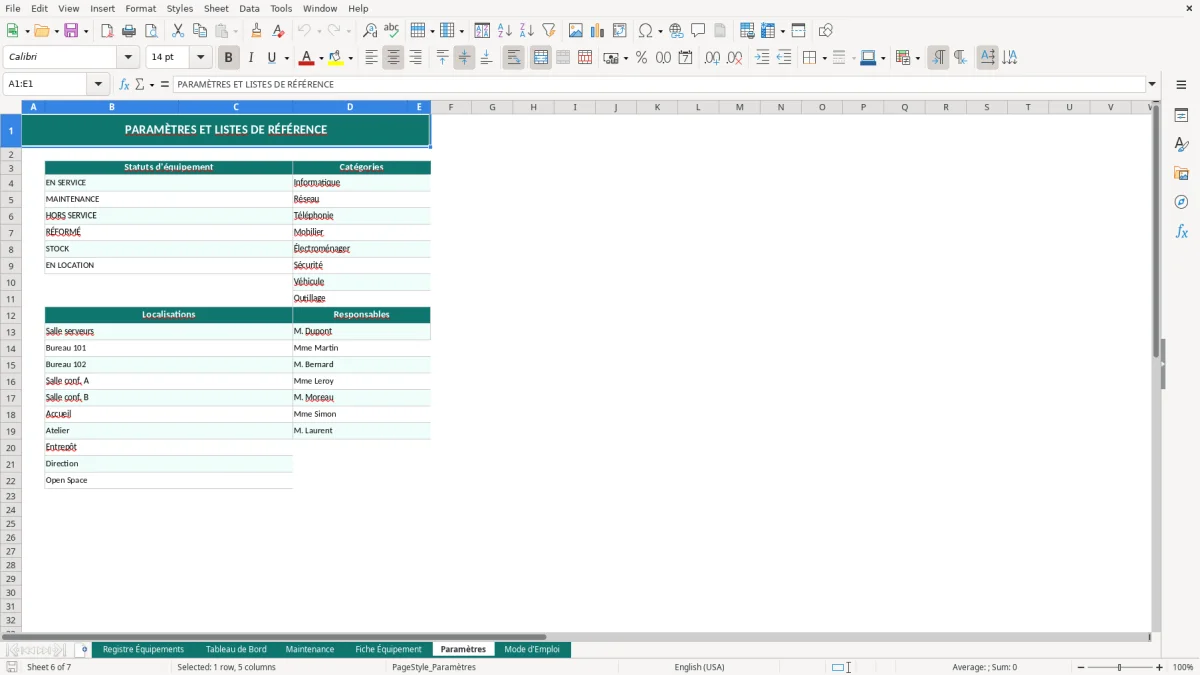This screenshot has height=675, width=1200.
Task: Insert hyperlink globe icon
Action: [676, 31]
